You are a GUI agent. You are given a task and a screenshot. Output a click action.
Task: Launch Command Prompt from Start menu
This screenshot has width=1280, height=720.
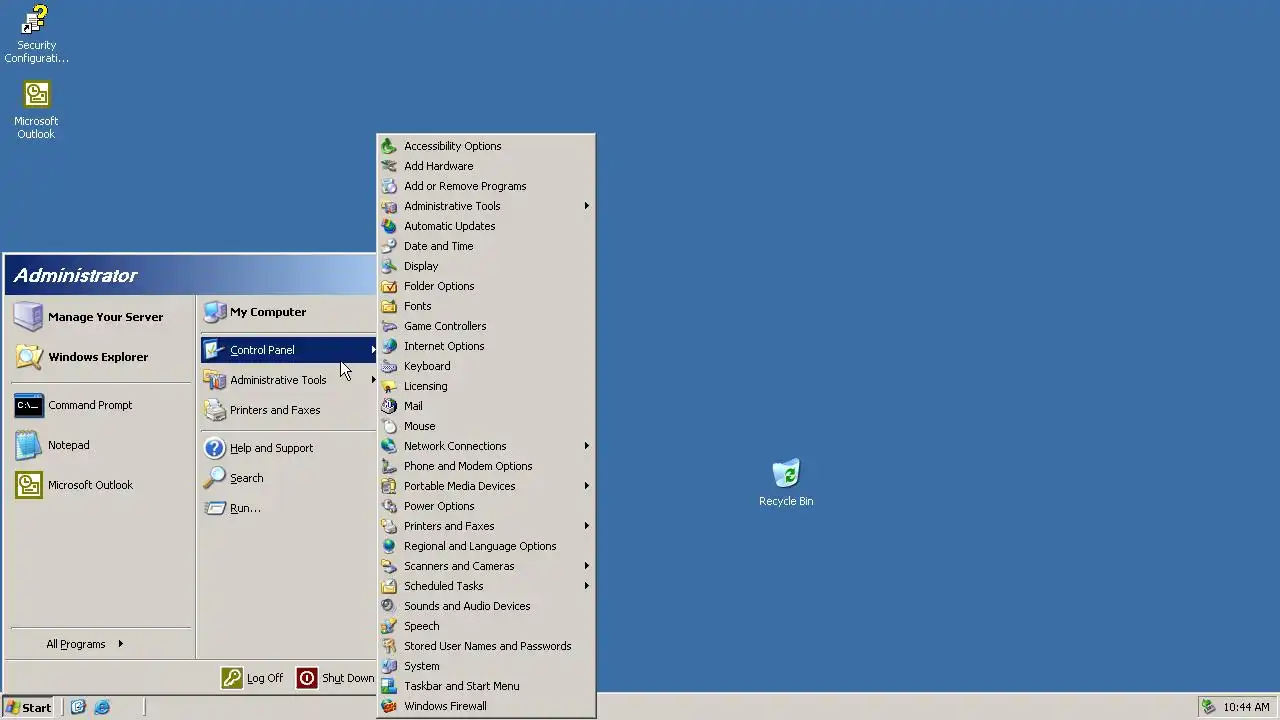(101, 405)
